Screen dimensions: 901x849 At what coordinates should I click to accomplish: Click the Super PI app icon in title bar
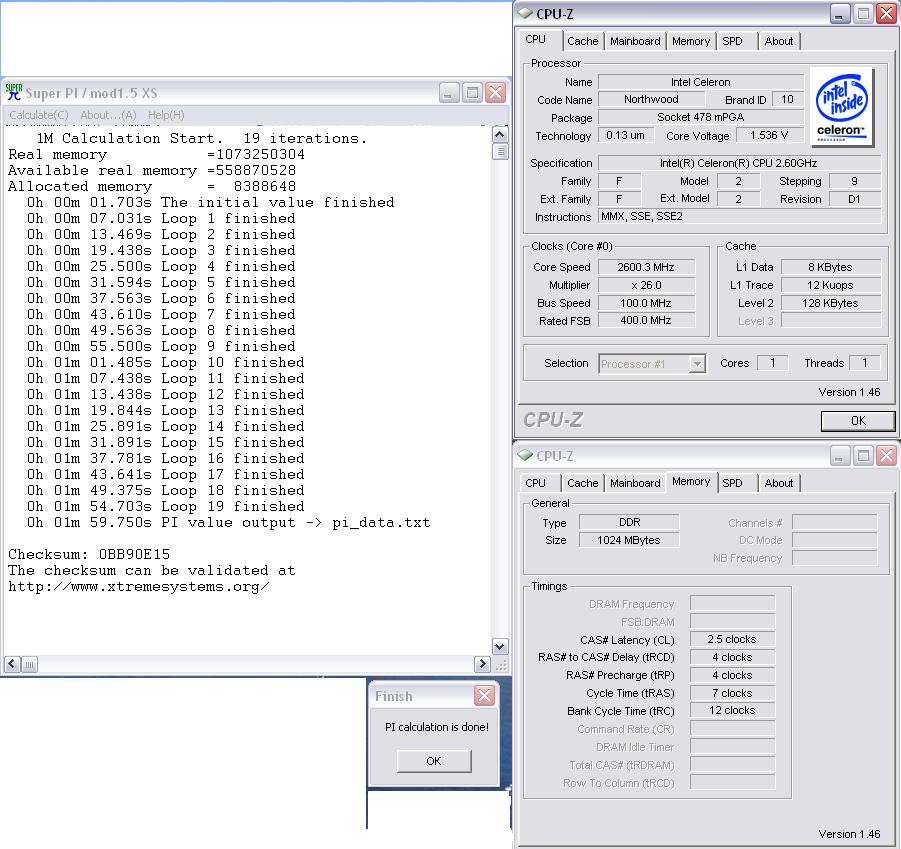14,92
